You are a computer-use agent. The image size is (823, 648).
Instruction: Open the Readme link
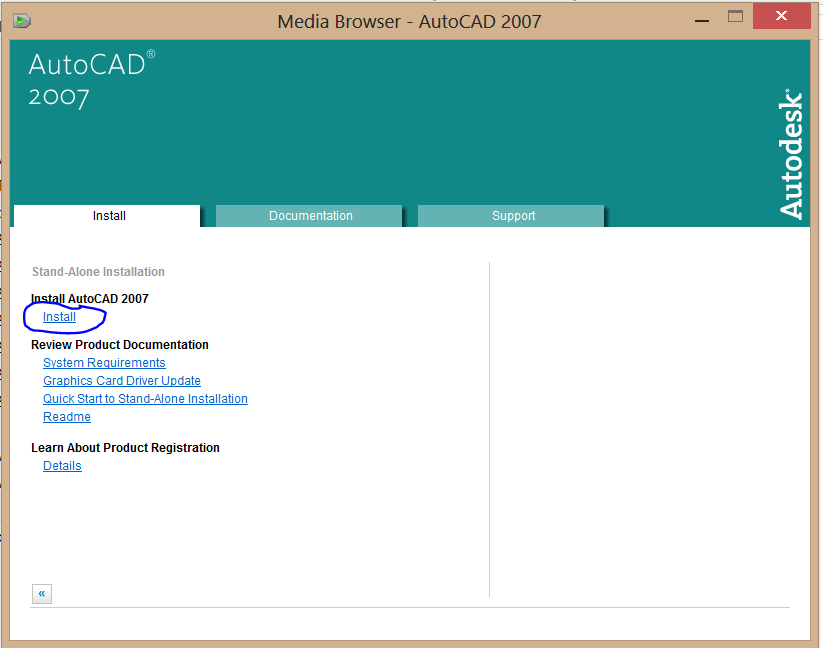coord(67,417)
